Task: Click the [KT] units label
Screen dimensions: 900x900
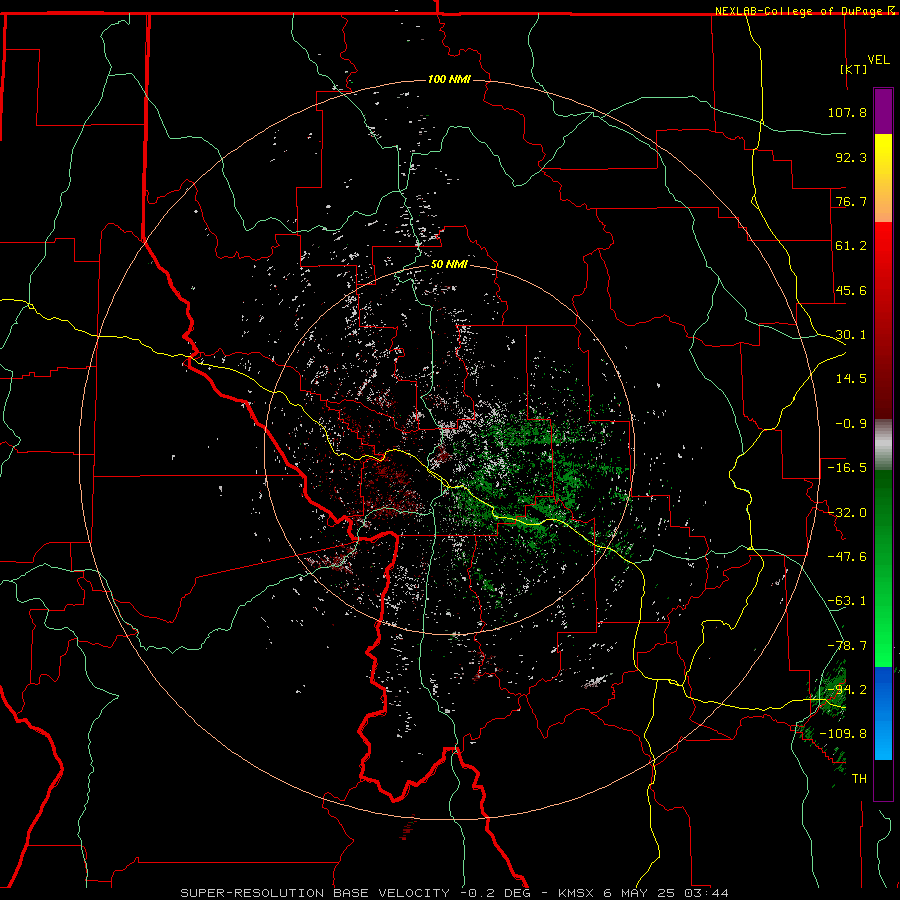Action: click(x=854, y=69)
